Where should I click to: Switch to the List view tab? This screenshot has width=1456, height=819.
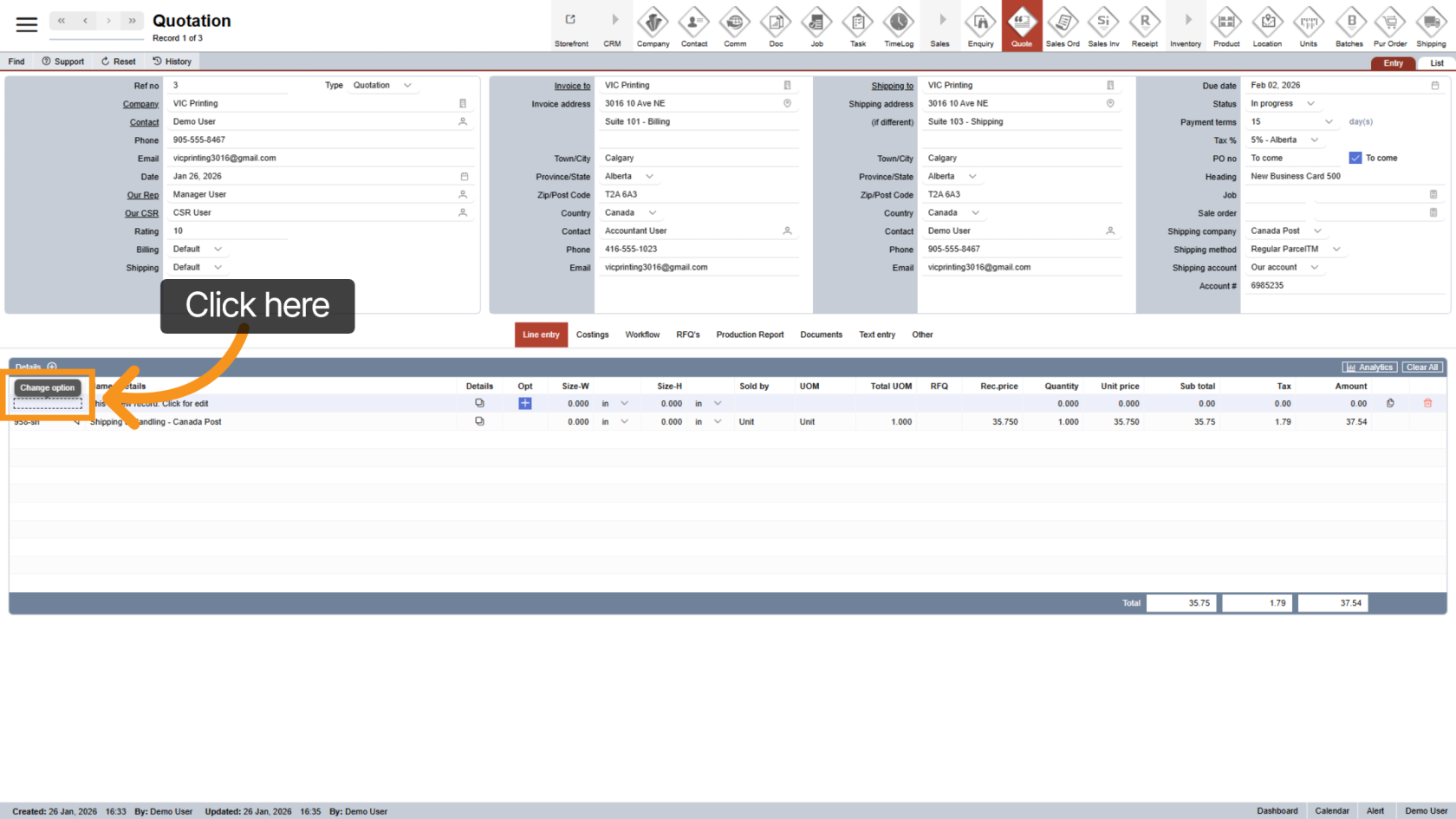[1436, 63]
